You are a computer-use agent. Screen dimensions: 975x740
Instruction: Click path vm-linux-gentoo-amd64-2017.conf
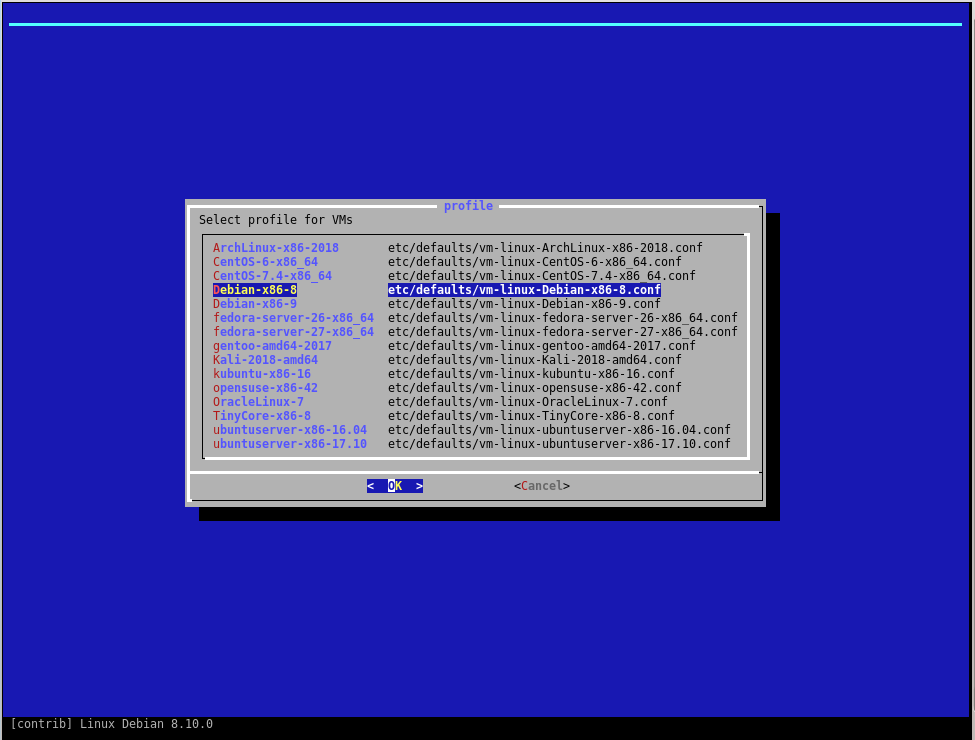click(542, 346)
